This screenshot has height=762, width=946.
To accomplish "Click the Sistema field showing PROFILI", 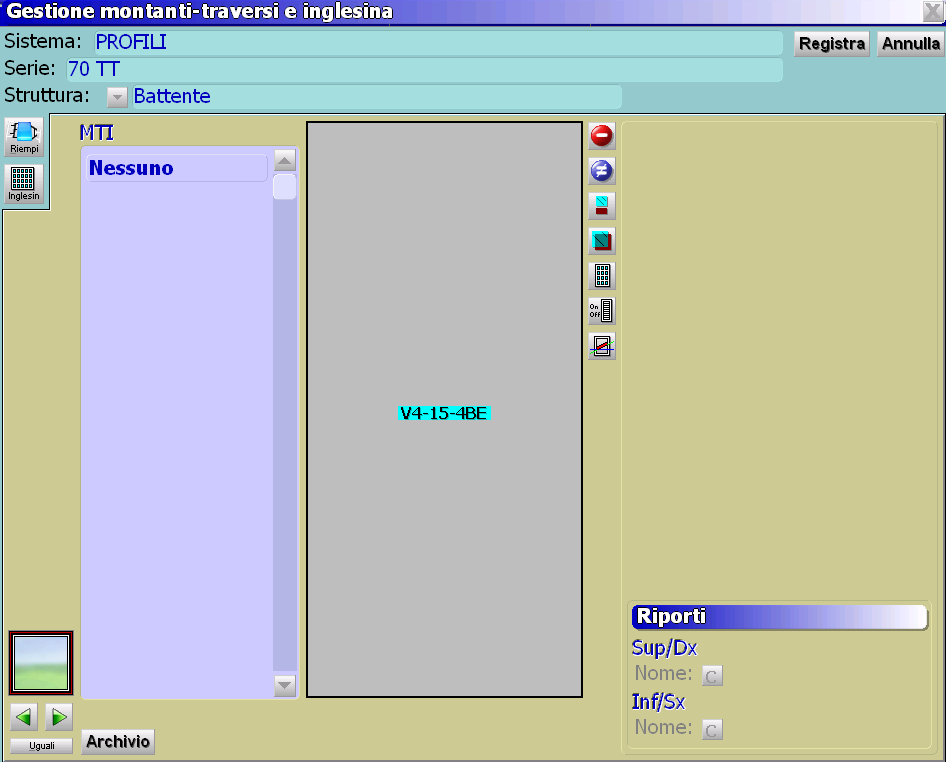I will click(438, 43).
